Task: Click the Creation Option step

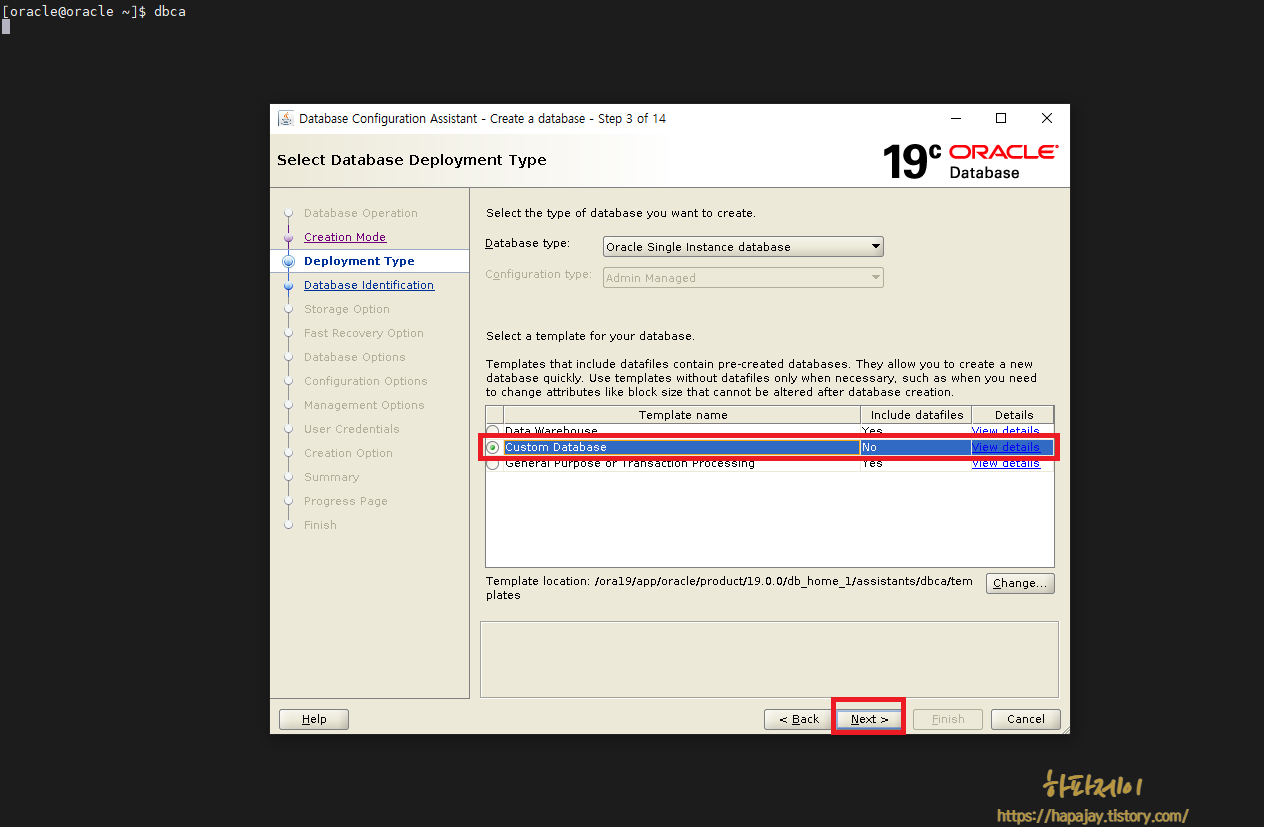Action: point(348,453)
